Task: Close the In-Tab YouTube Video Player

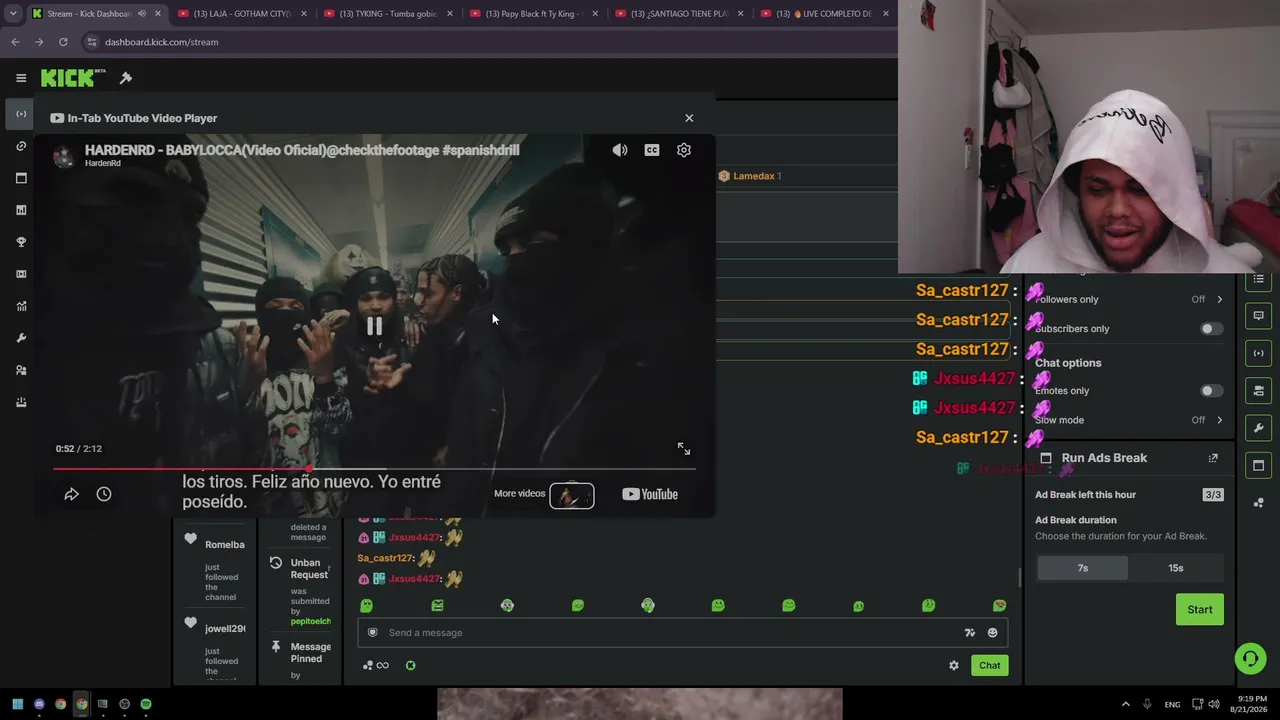Action: [689, 118]
